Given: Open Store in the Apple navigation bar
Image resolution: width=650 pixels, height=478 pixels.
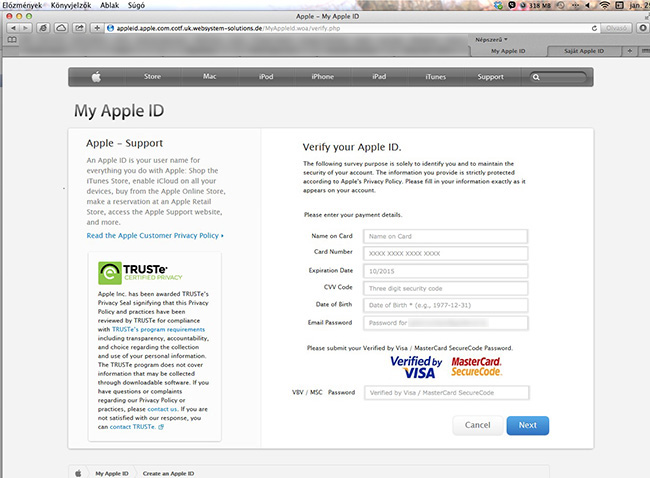Looking at the screenshot, I should pyautogui.click(x=153, y=77).
